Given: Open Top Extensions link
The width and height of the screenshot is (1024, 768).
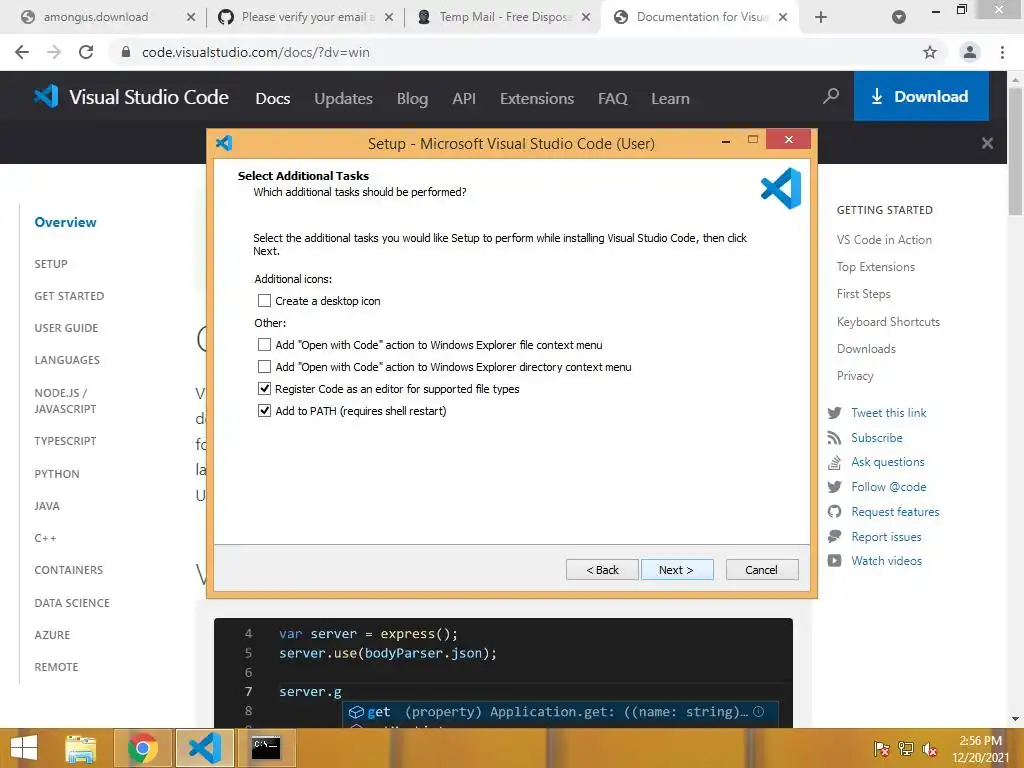Looking at the screenshot, I should click(x=876, y=266).
